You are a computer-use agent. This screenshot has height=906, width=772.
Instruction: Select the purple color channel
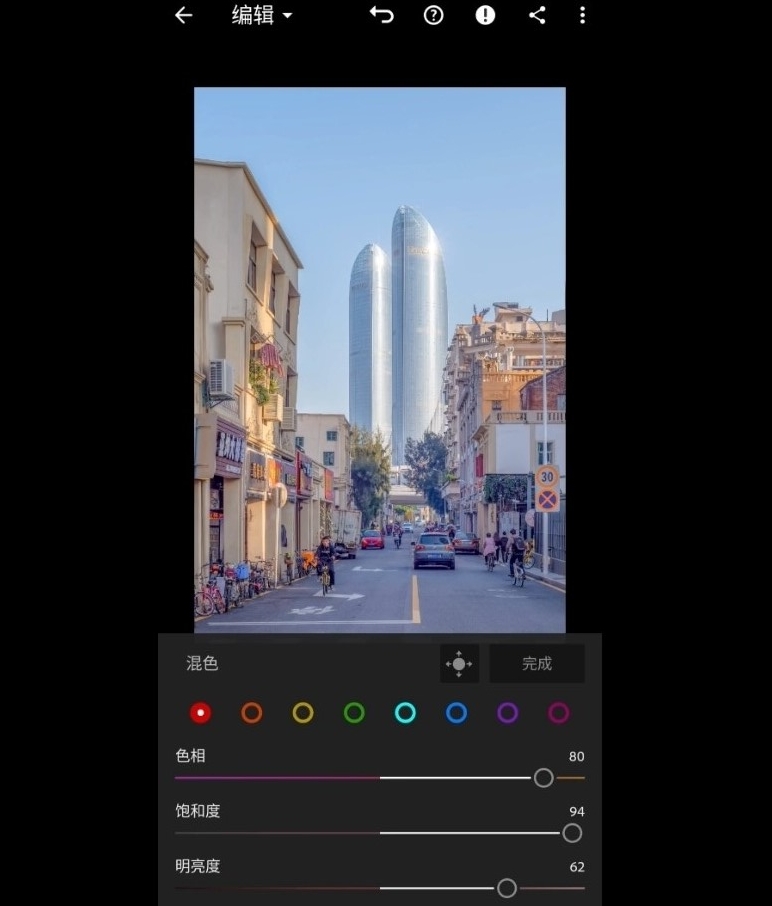(x=507, y=713)
